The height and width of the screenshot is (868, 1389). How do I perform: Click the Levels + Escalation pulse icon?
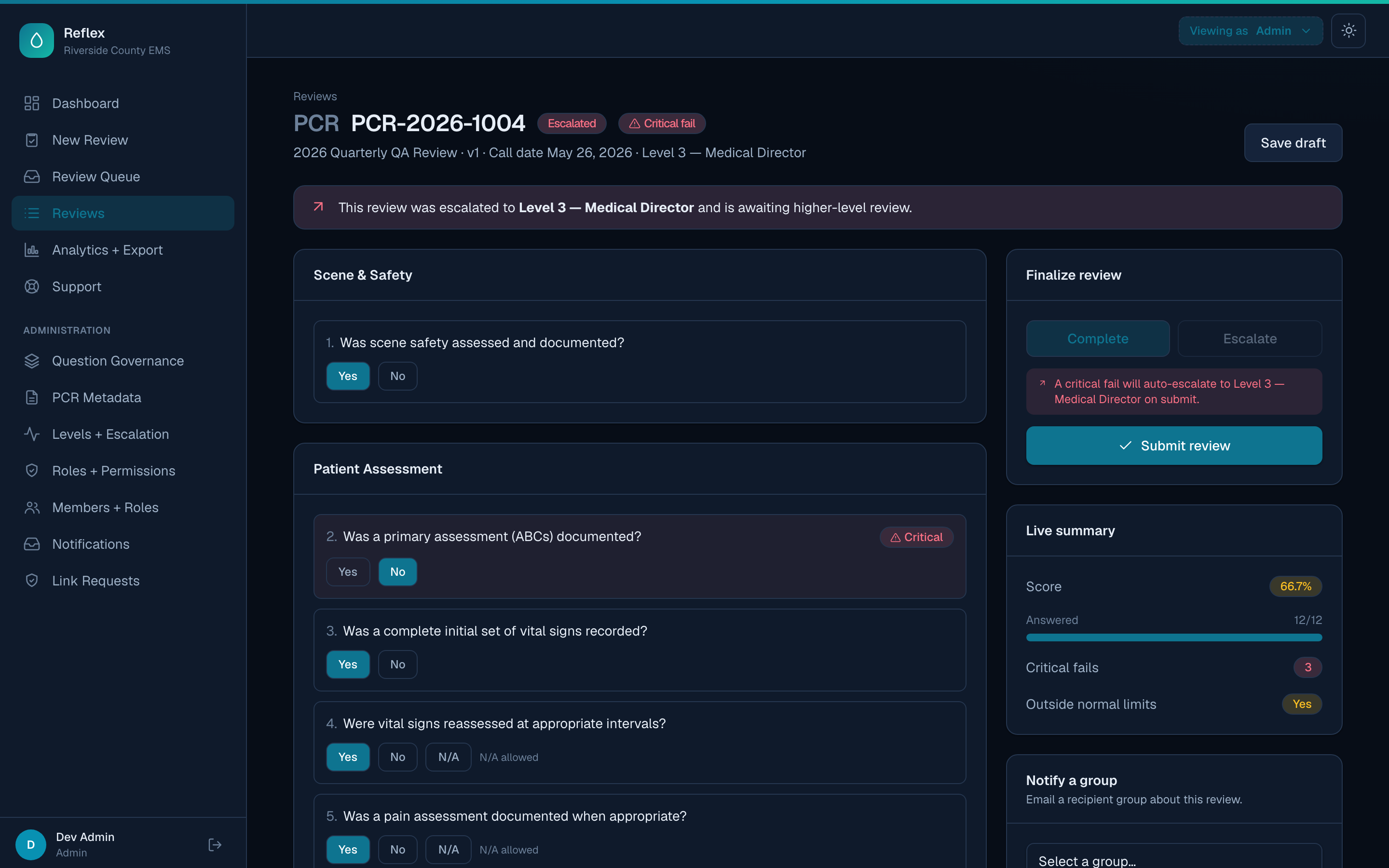click(x=31, y=434)
